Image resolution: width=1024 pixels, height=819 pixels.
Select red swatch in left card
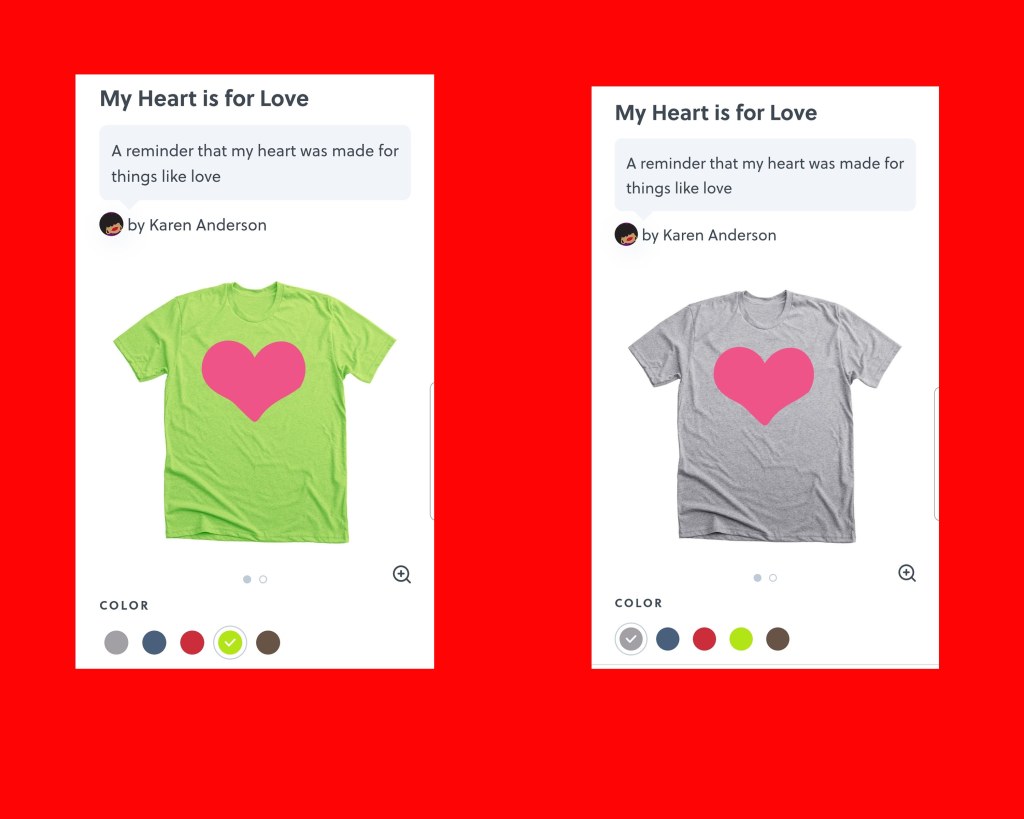[x=192, y=643]
